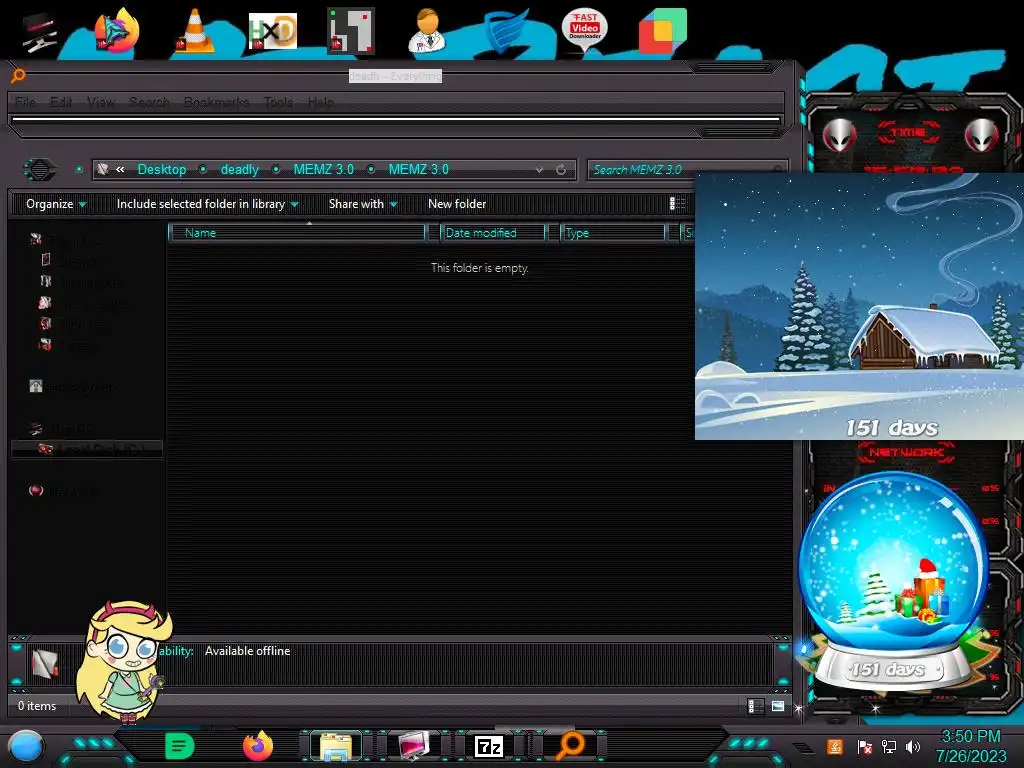This screenshot has width=1024, height=768.
Task: Click the New folder button
Action: pyautogui.click(x=457, y=204)
